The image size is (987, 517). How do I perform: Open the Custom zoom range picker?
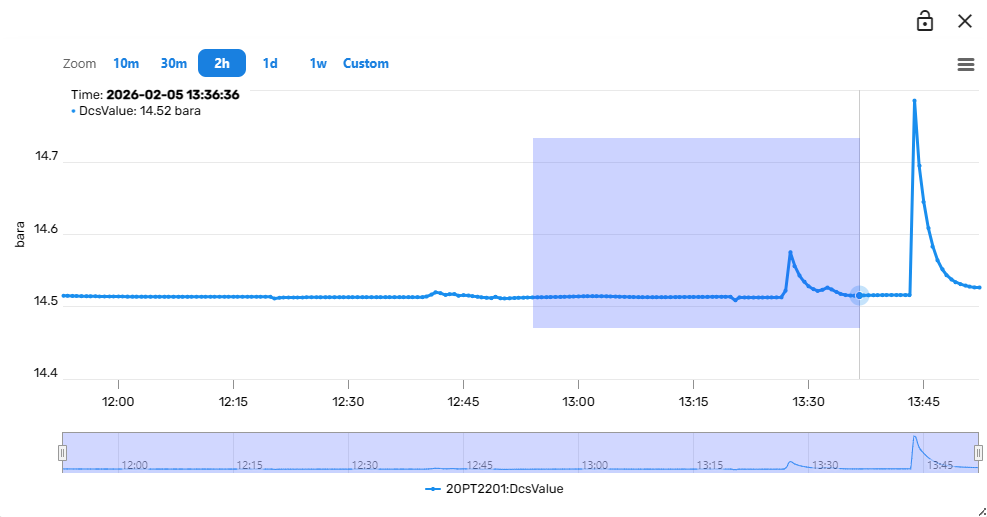pyautogui.click(x=366, y=63)
